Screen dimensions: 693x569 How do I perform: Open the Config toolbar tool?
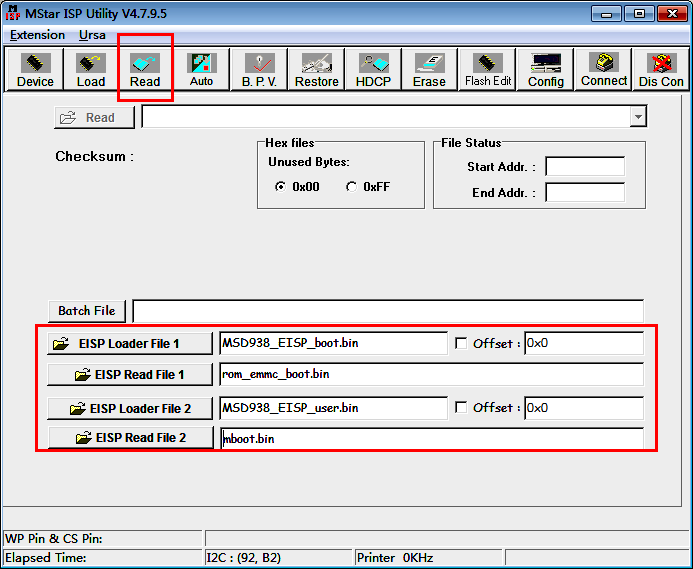pyautogui.click(x=546, y=70)
